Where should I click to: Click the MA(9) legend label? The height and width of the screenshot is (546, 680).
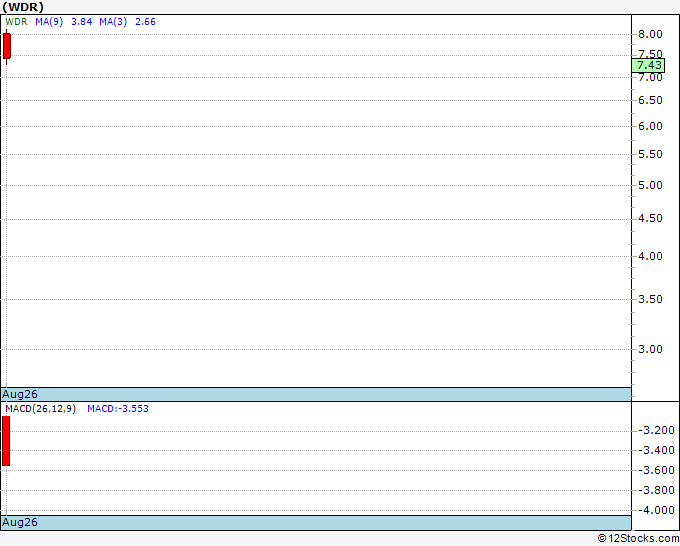pos(49,22)
